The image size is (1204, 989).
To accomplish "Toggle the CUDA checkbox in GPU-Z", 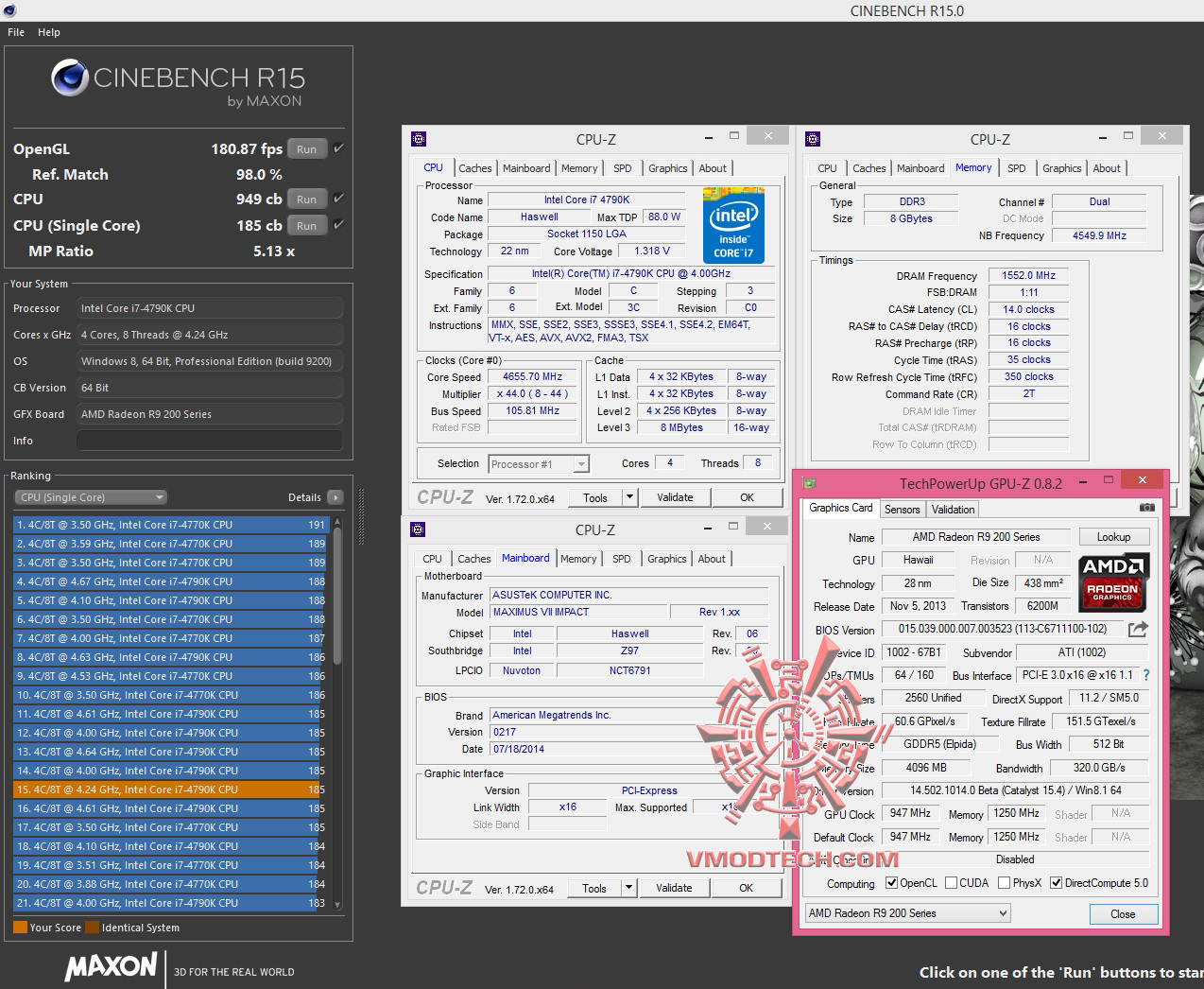I will (x=951, y=883).
